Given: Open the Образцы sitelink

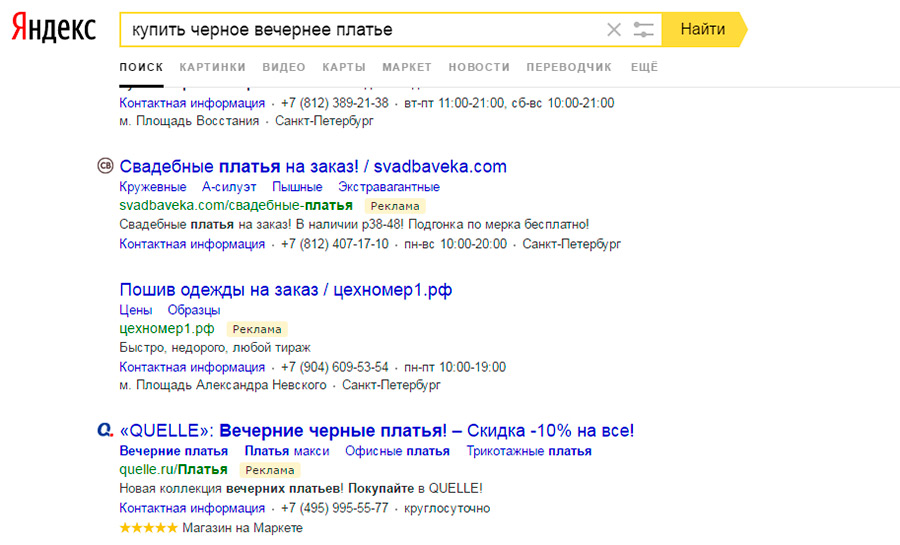Looking at the screenshot, I should click(193, 310).
